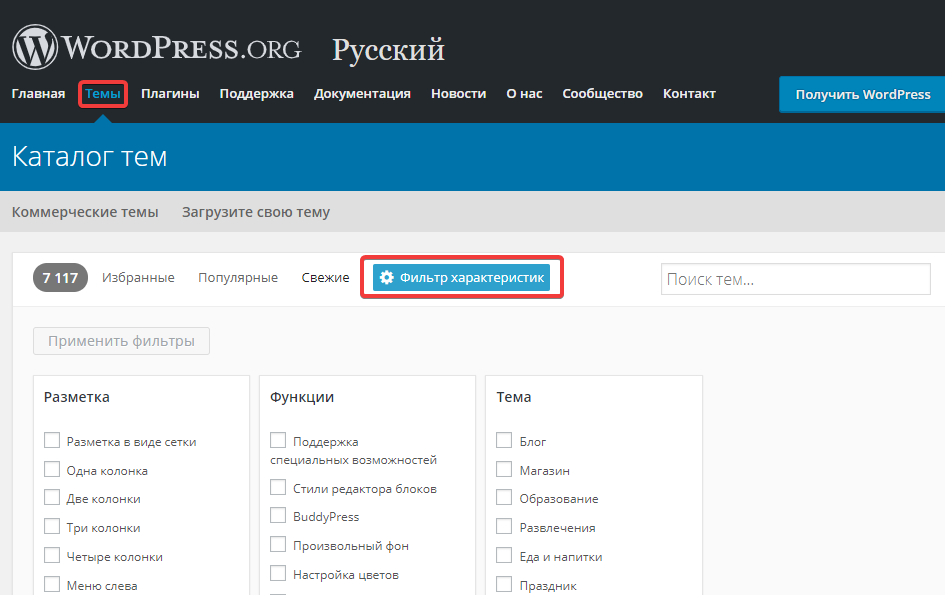Check the Меню слева option

coord(52,584)
